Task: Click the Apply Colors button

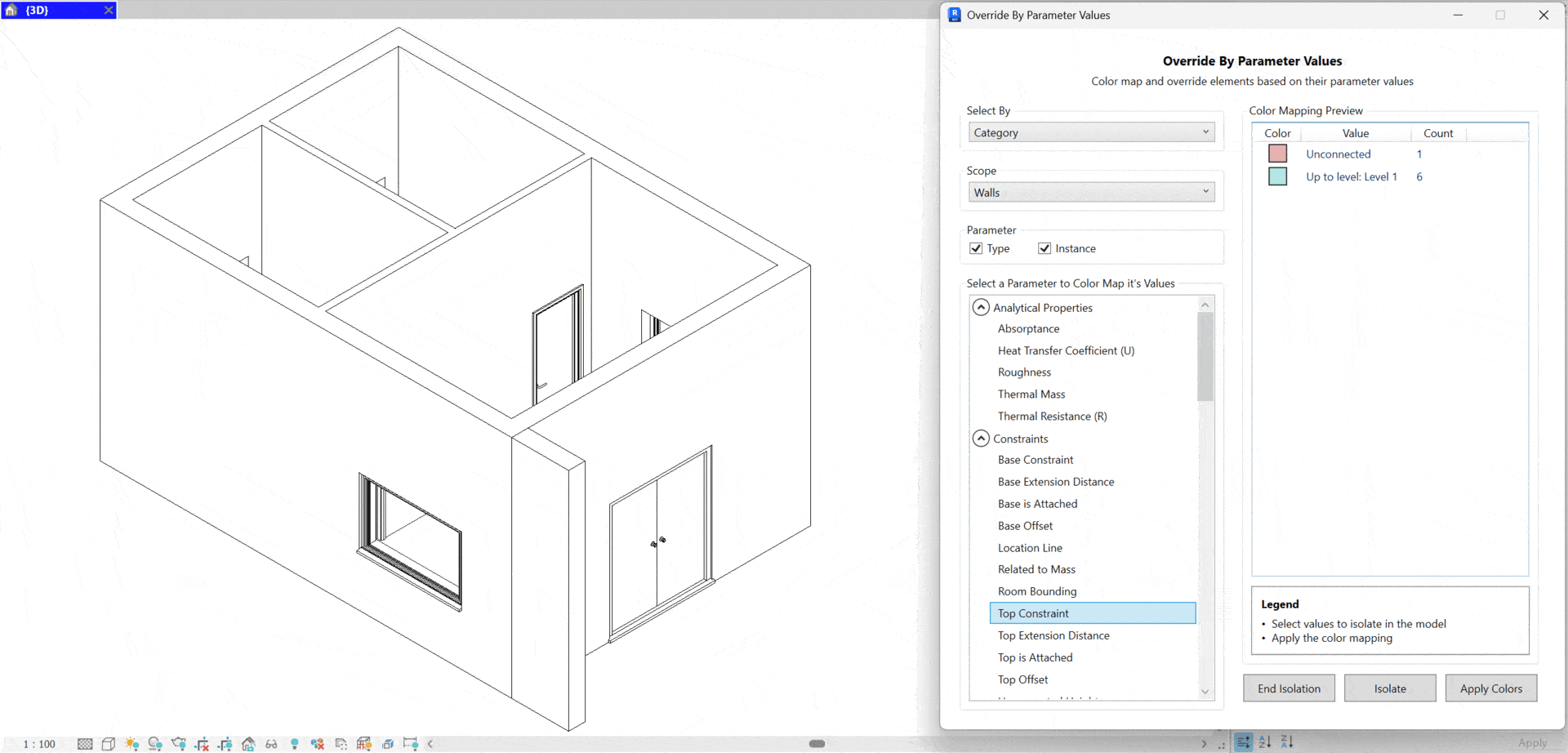Action: pyautogui.click(x=1490, y=688)
